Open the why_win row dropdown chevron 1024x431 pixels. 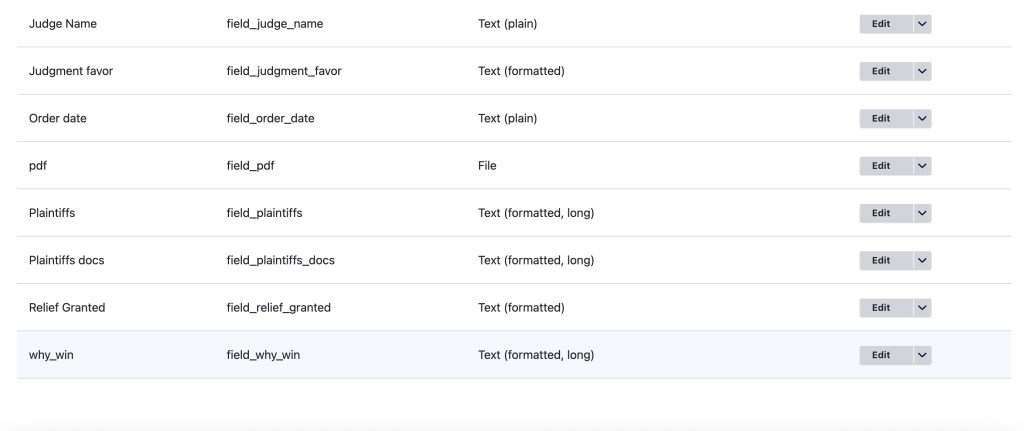(922, 355)
